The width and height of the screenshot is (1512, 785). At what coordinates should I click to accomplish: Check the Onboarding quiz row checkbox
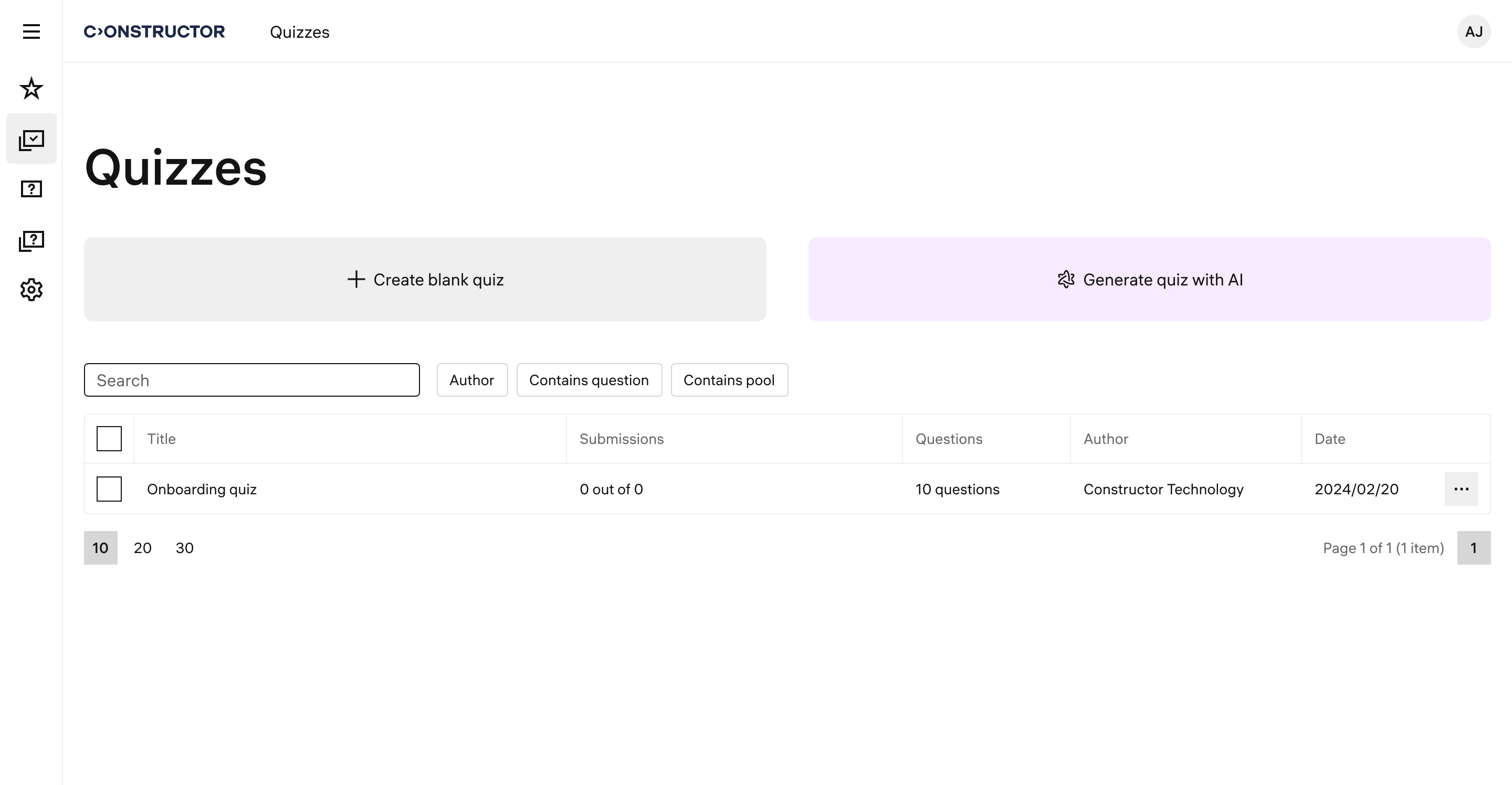tap(109, 489)
